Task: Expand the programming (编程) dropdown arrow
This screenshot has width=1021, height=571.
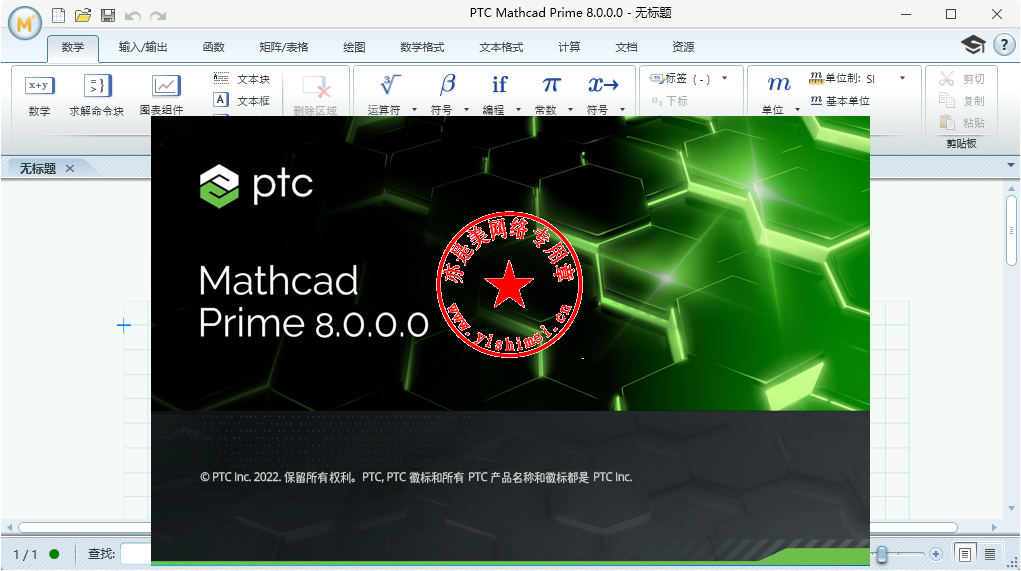Action: (x=518, y=109)
